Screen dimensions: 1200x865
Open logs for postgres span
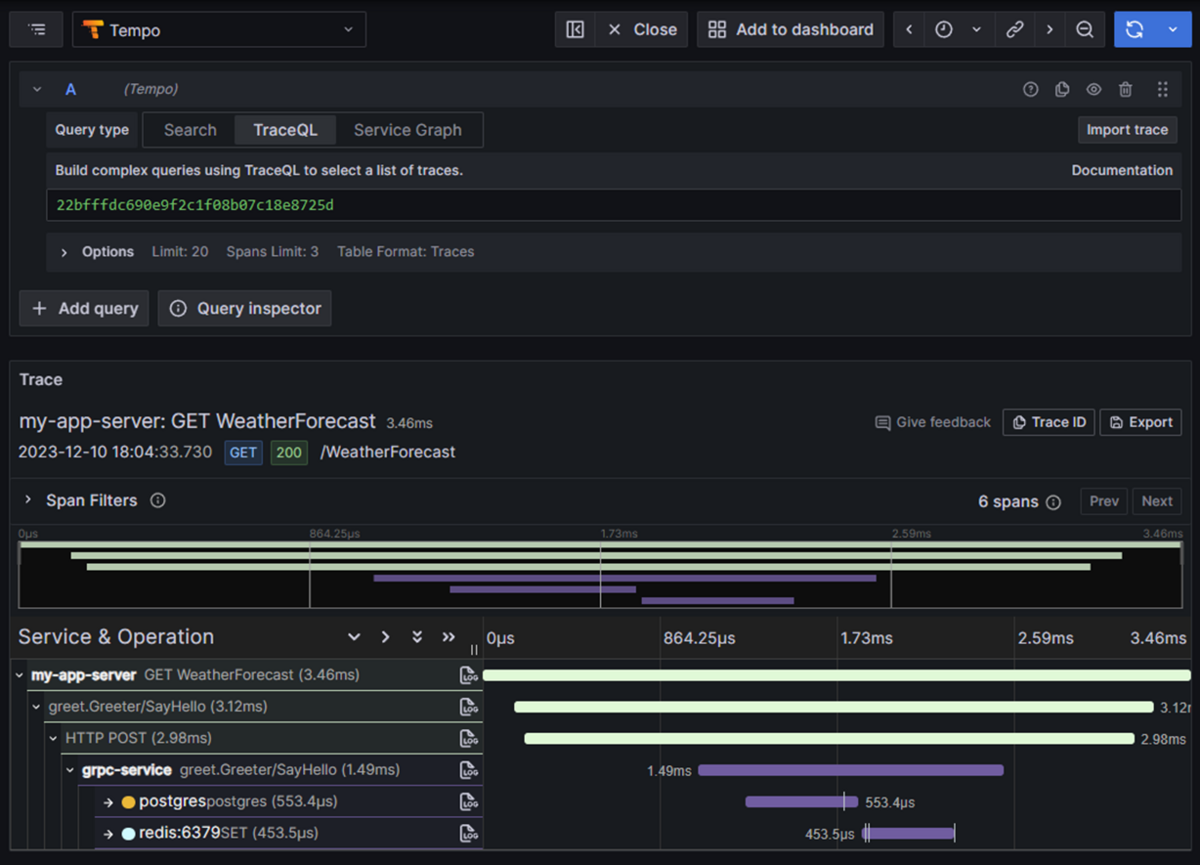click(469, 802)
